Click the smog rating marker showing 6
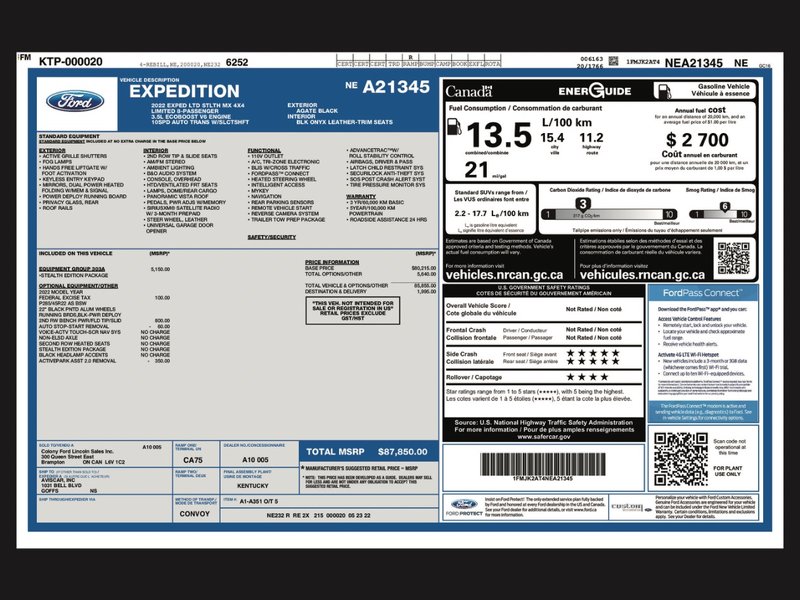This screenshot has height=600, width=800. pyautogui.click(x=724, y=206)
